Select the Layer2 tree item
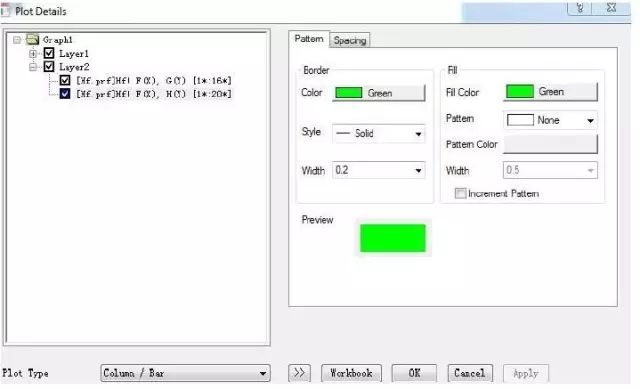Image resolution: width=640 pixels, height=389 pixels. [x=74, y=67]
